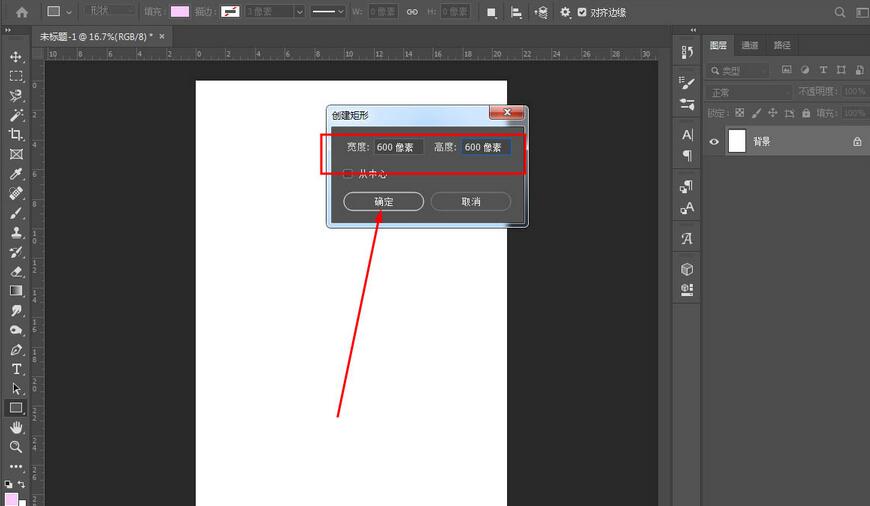Click the path alignment icon
This screenshot has width=870, height=506.
(x=516, y=12)
